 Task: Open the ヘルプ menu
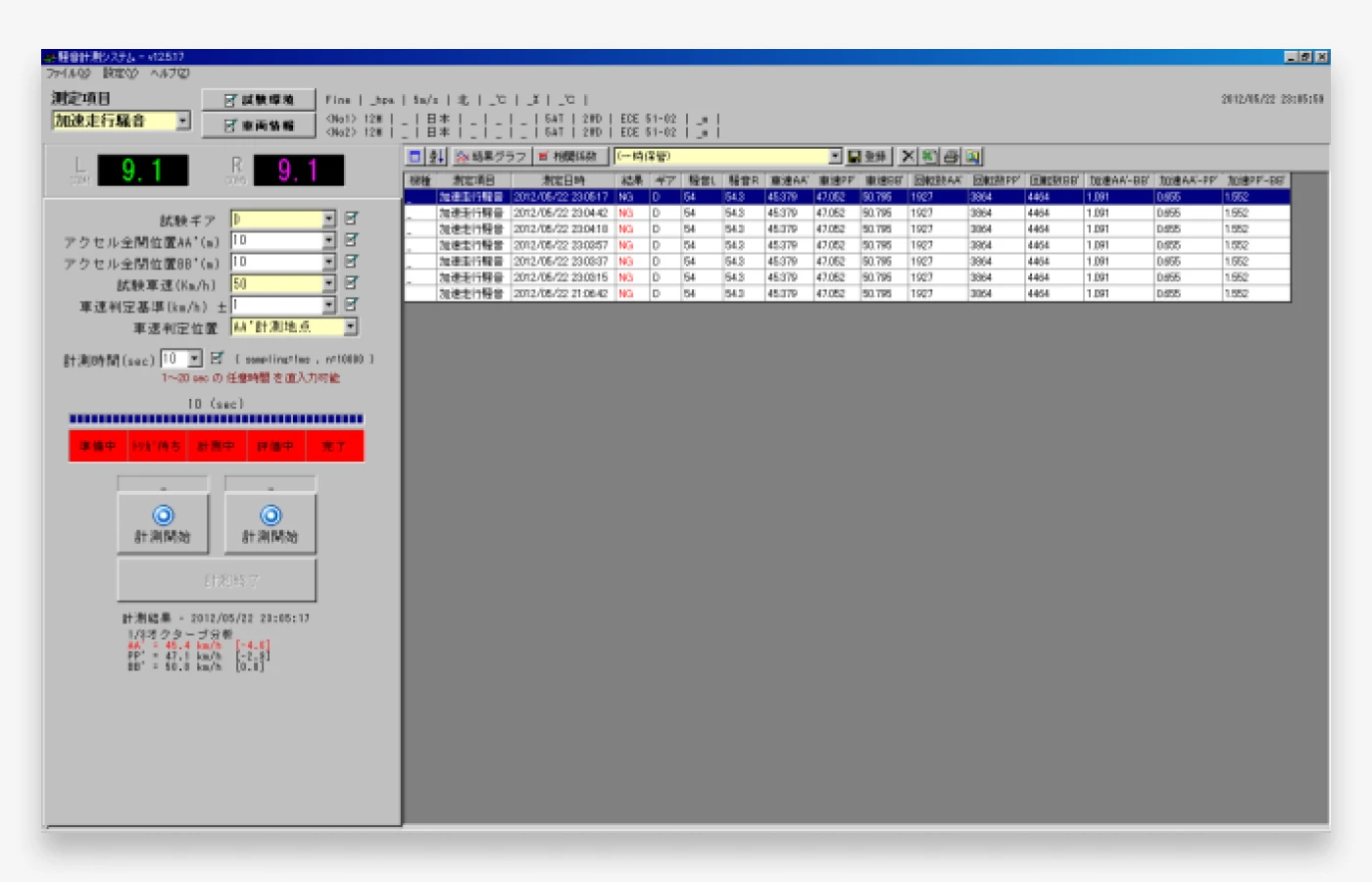[170, 73]
